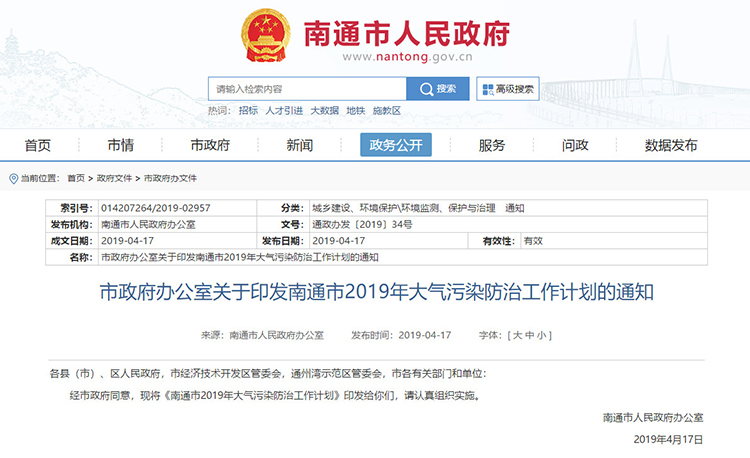Click document number 通政办发〔2019〕34号
The width and height of the screenshot is (750, 458).
coord(362,225)
